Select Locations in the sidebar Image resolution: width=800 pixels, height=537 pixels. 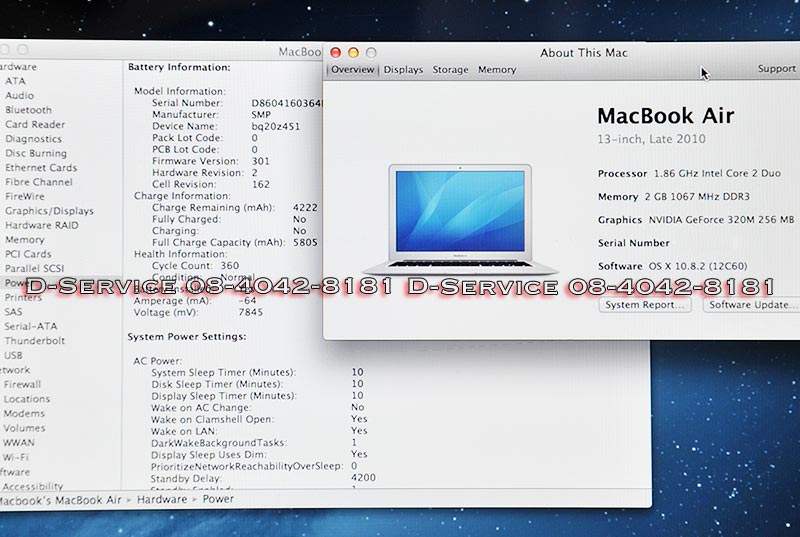(27, 399)
